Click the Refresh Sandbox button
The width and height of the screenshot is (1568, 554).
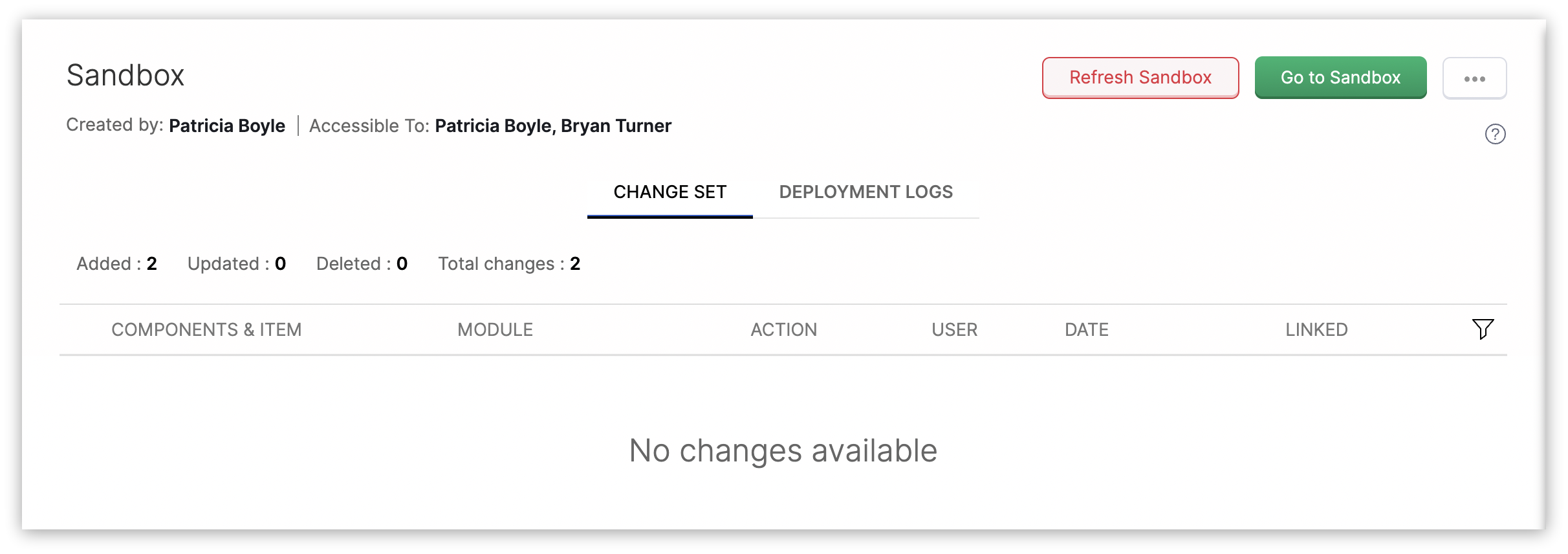coord(1140,78)
